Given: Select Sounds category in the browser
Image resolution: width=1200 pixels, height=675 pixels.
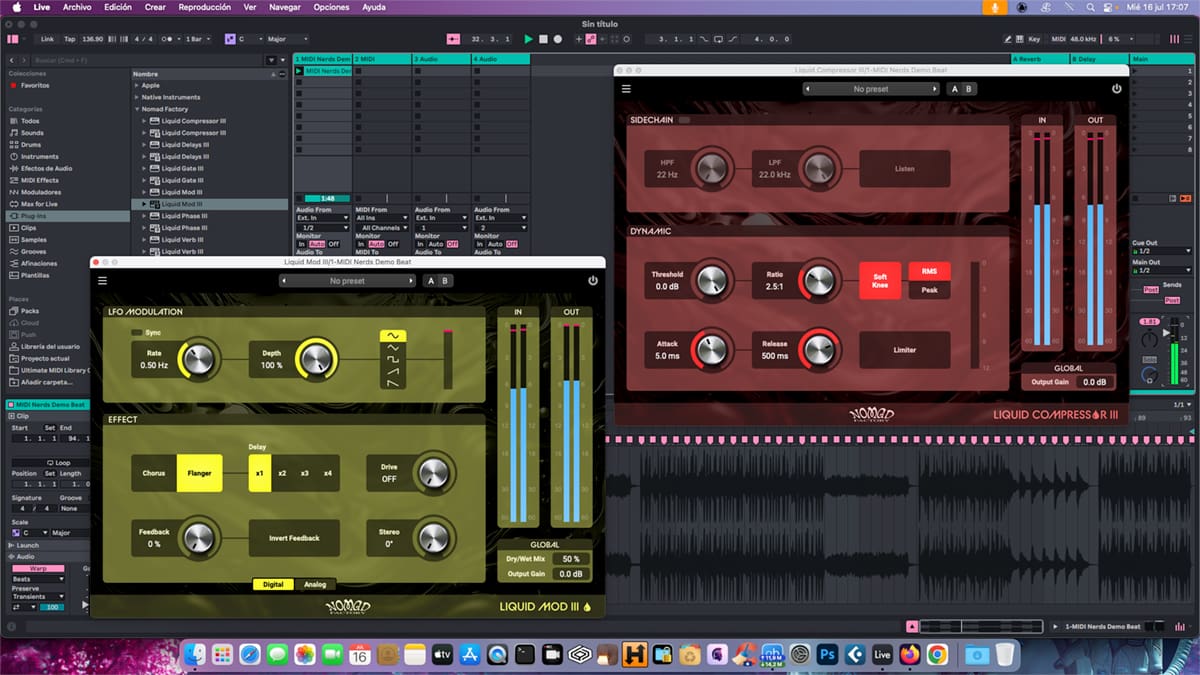Looking at the screenshot, I should point(31,133).
